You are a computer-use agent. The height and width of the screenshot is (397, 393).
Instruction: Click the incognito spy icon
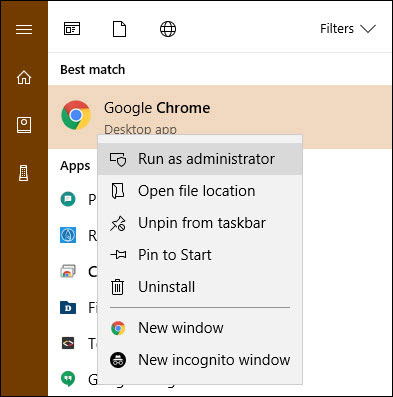(118, 360)
